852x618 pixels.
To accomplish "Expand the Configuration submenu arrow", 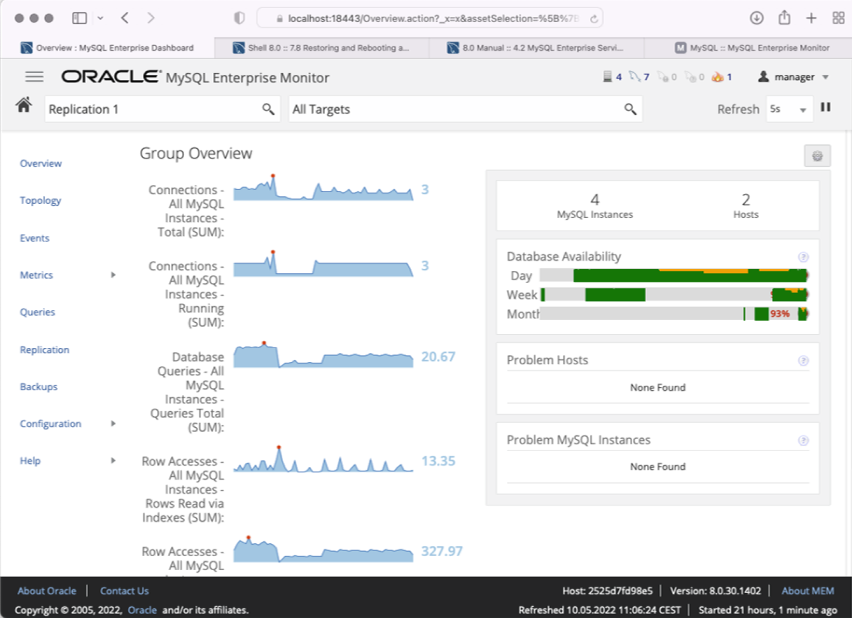I will click(113, 423).
